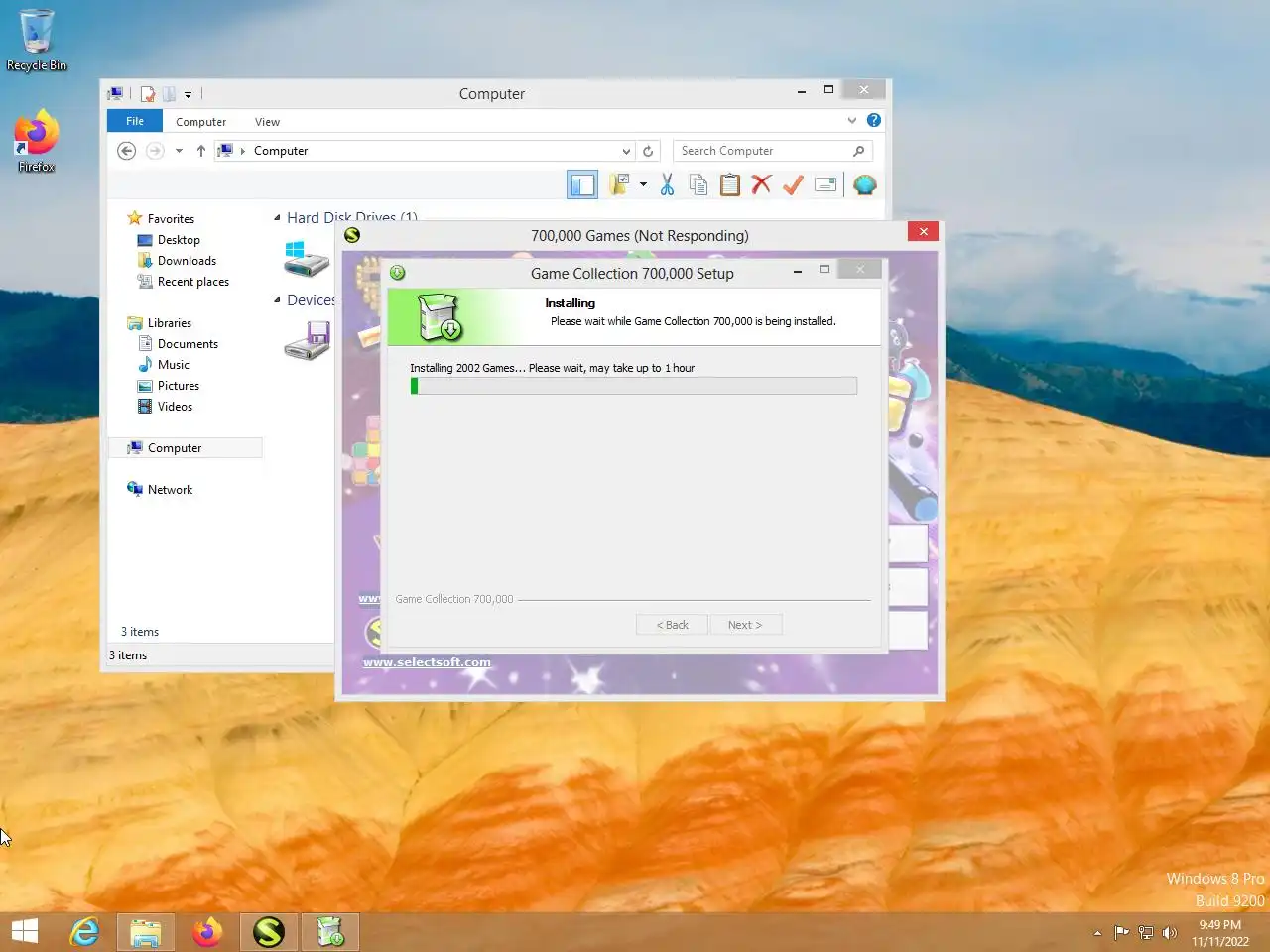Click the 700,000 Games title bar icon
Viewport: 1270px width, 952px height.
tap(352, 235)
